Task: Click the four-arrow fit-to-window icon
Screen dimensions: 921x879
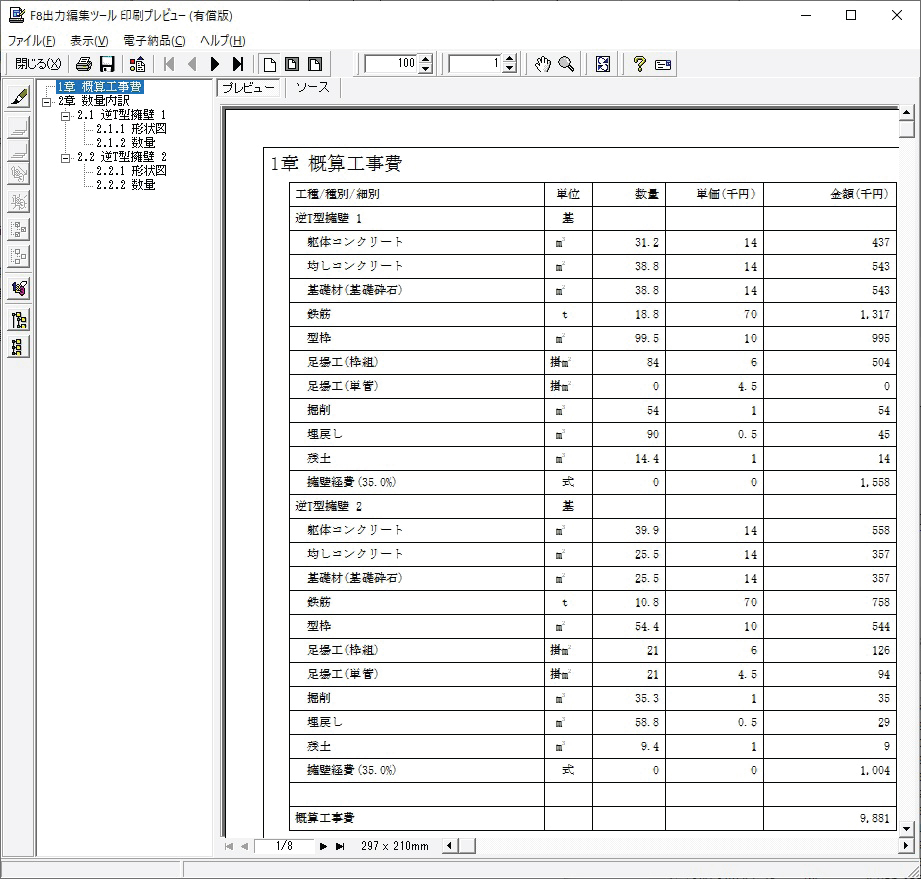Action: coord(603,64)
